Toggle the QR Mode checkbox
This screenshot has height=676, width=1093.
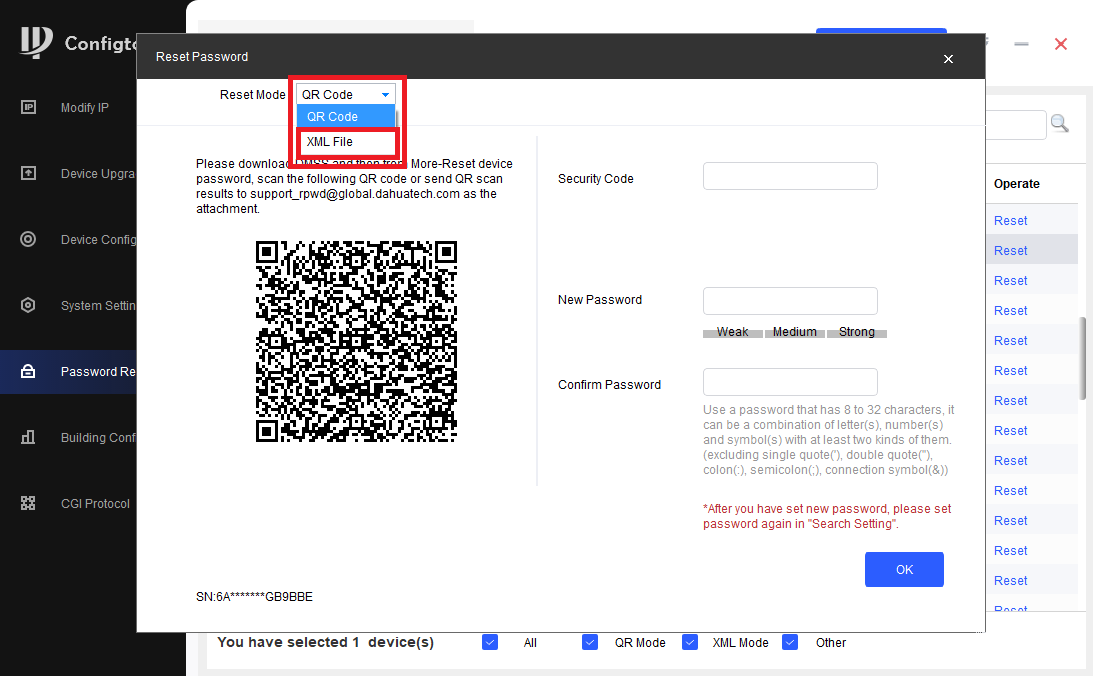click(x=590, y=642)
